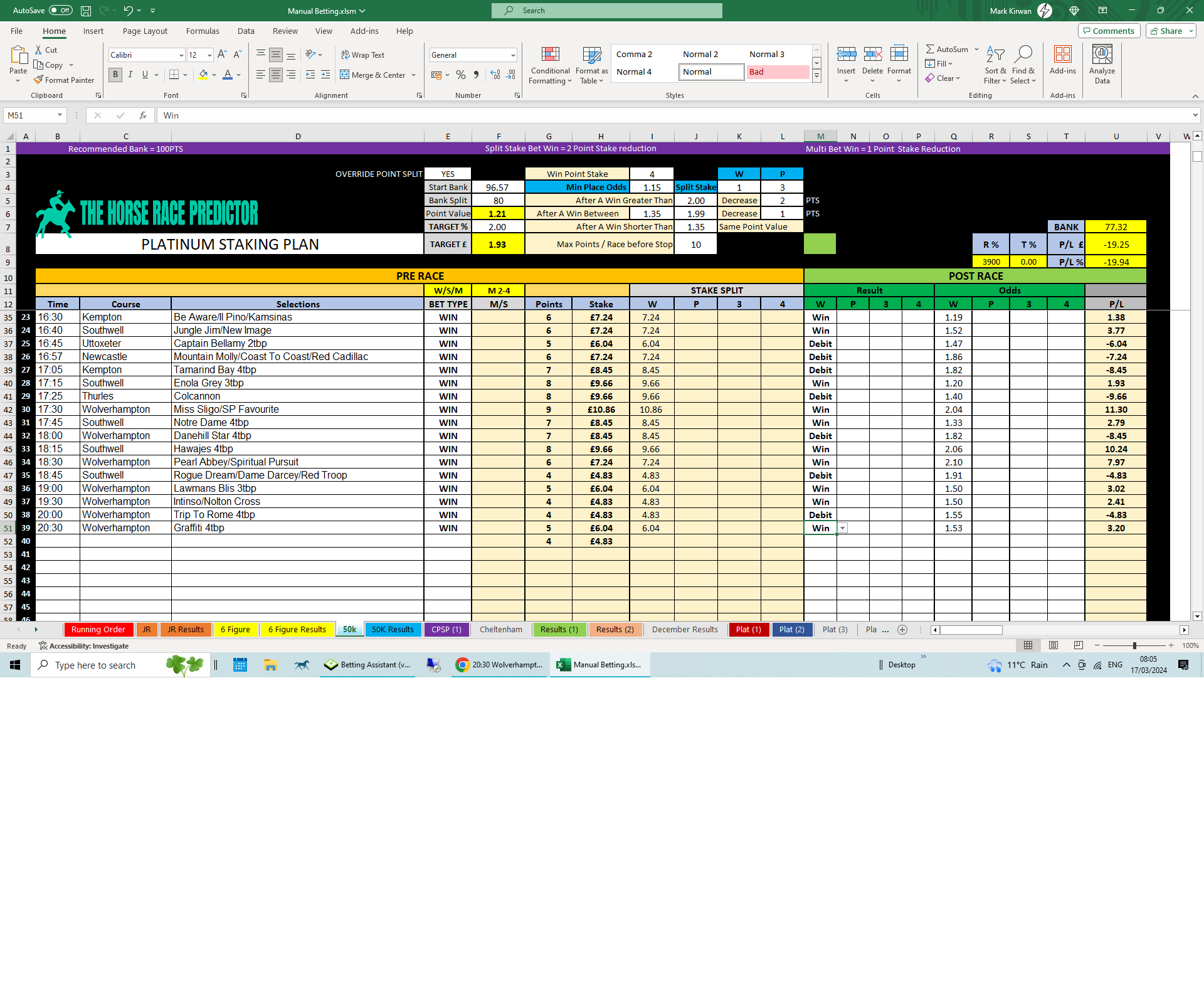Click Sort & Filter button
1204x986 pixels.
(995, 65)
